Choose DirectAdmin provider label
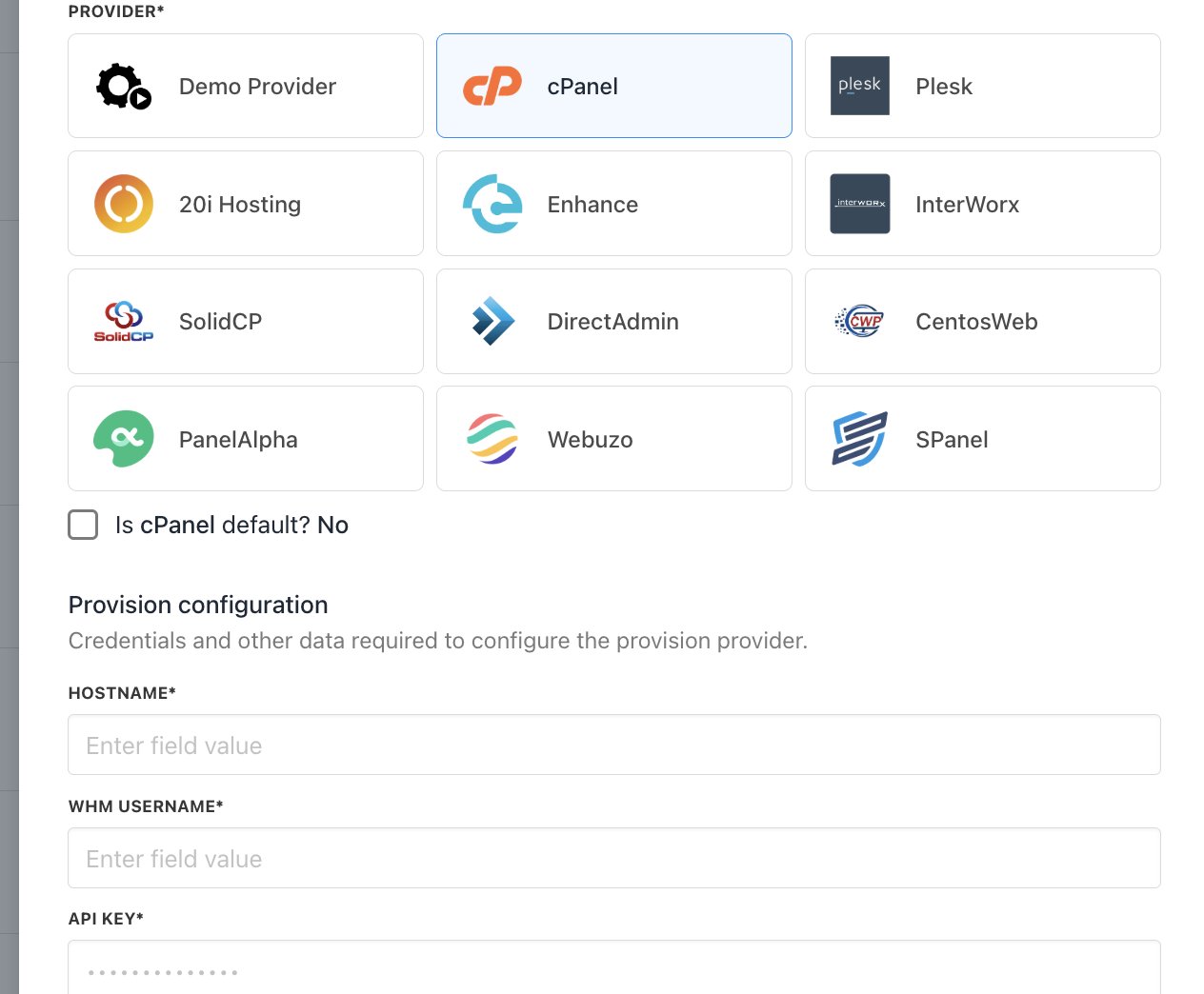This screenshot has width=1204, height=994. pos(613,322)
